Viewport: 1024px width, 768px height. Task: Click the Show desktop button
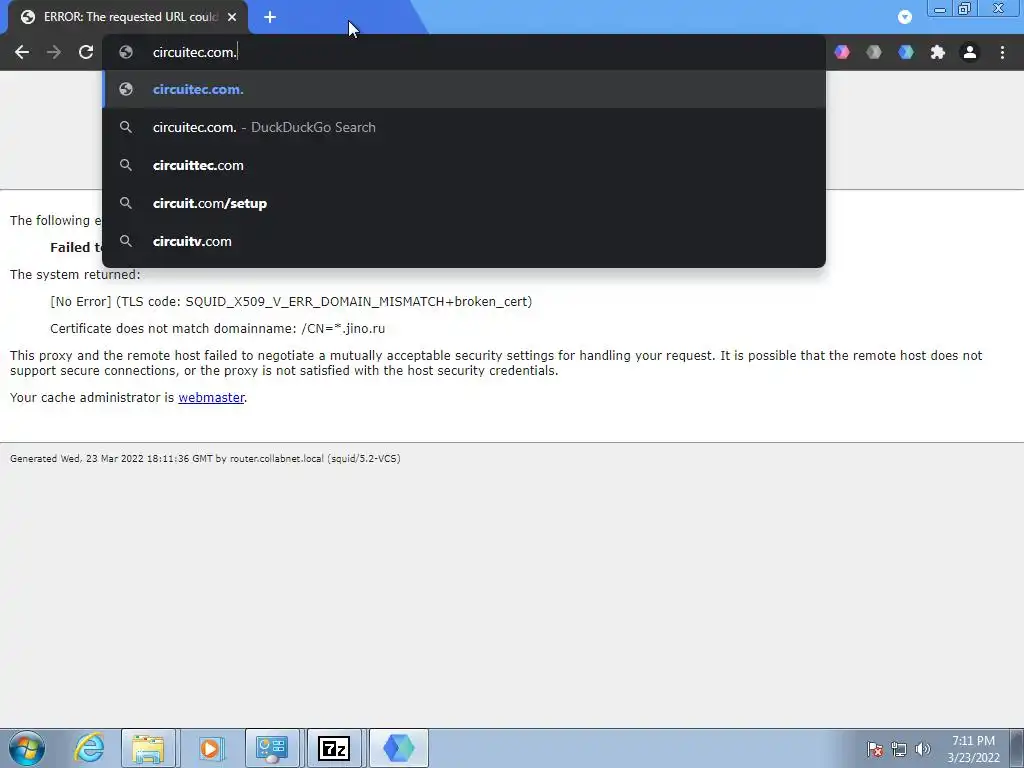1017,748
